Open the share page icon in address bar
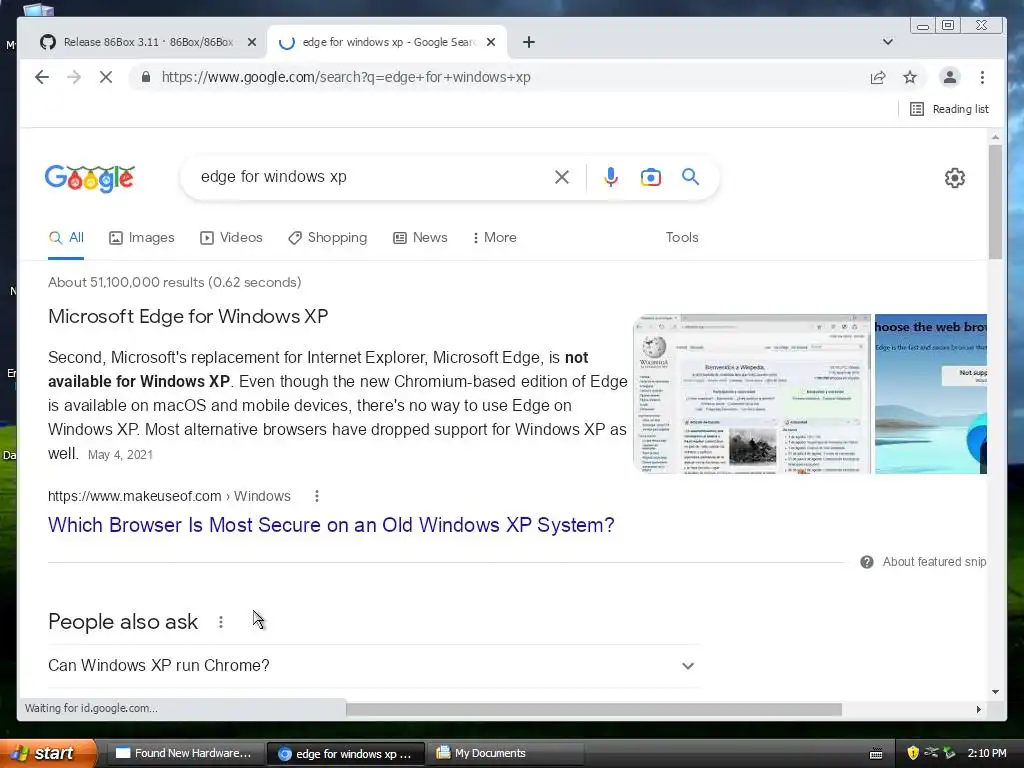Viewport: 1024px width, 768px height. click(x=878, y=77)
